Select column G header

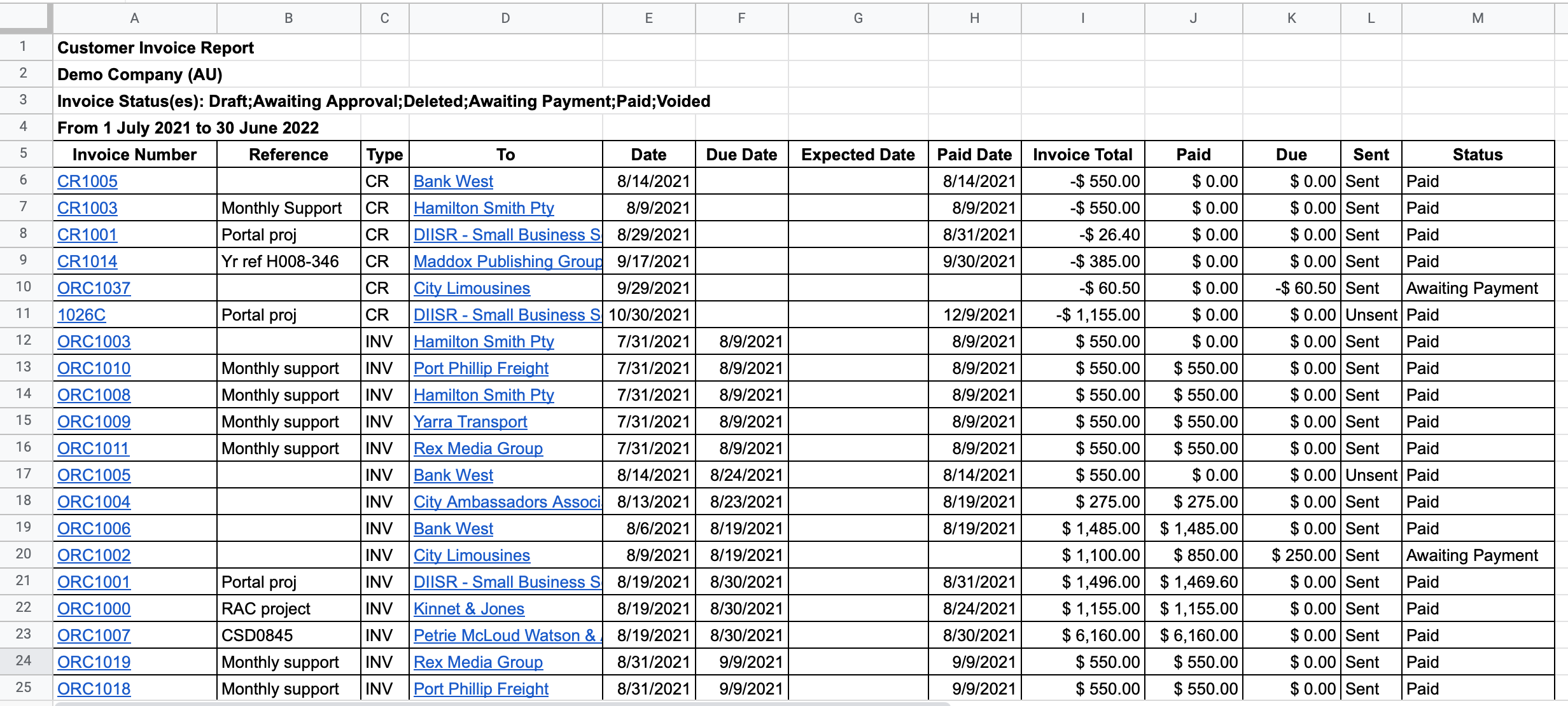[x=858, y=18]
